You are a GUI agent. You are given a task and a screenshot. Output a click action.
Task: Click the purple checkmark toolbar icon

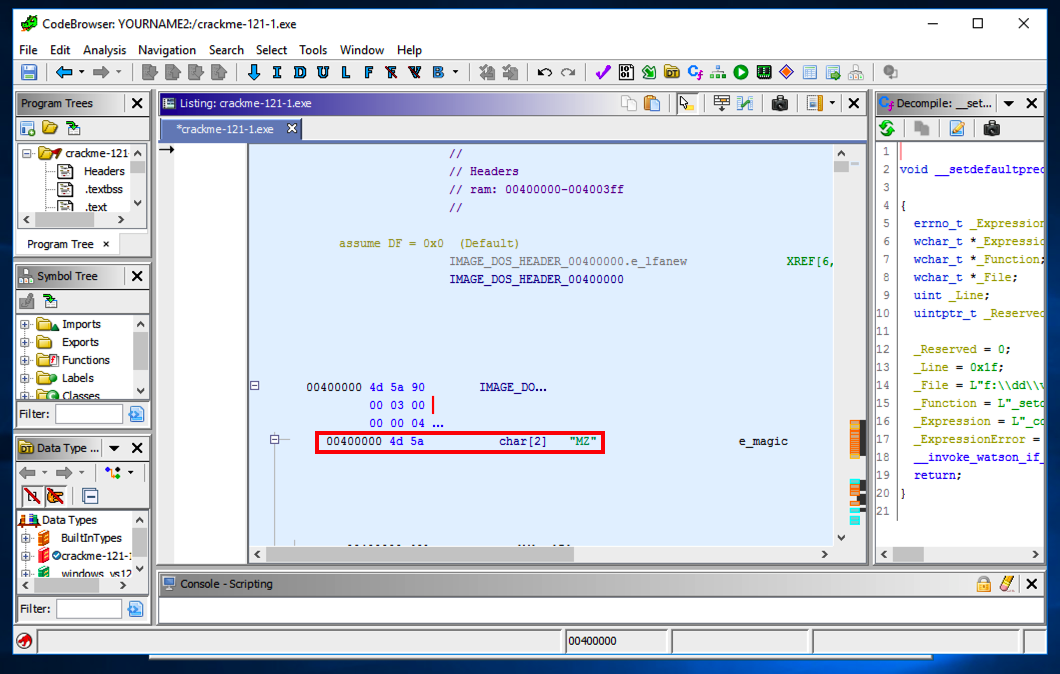pos(602,72)
